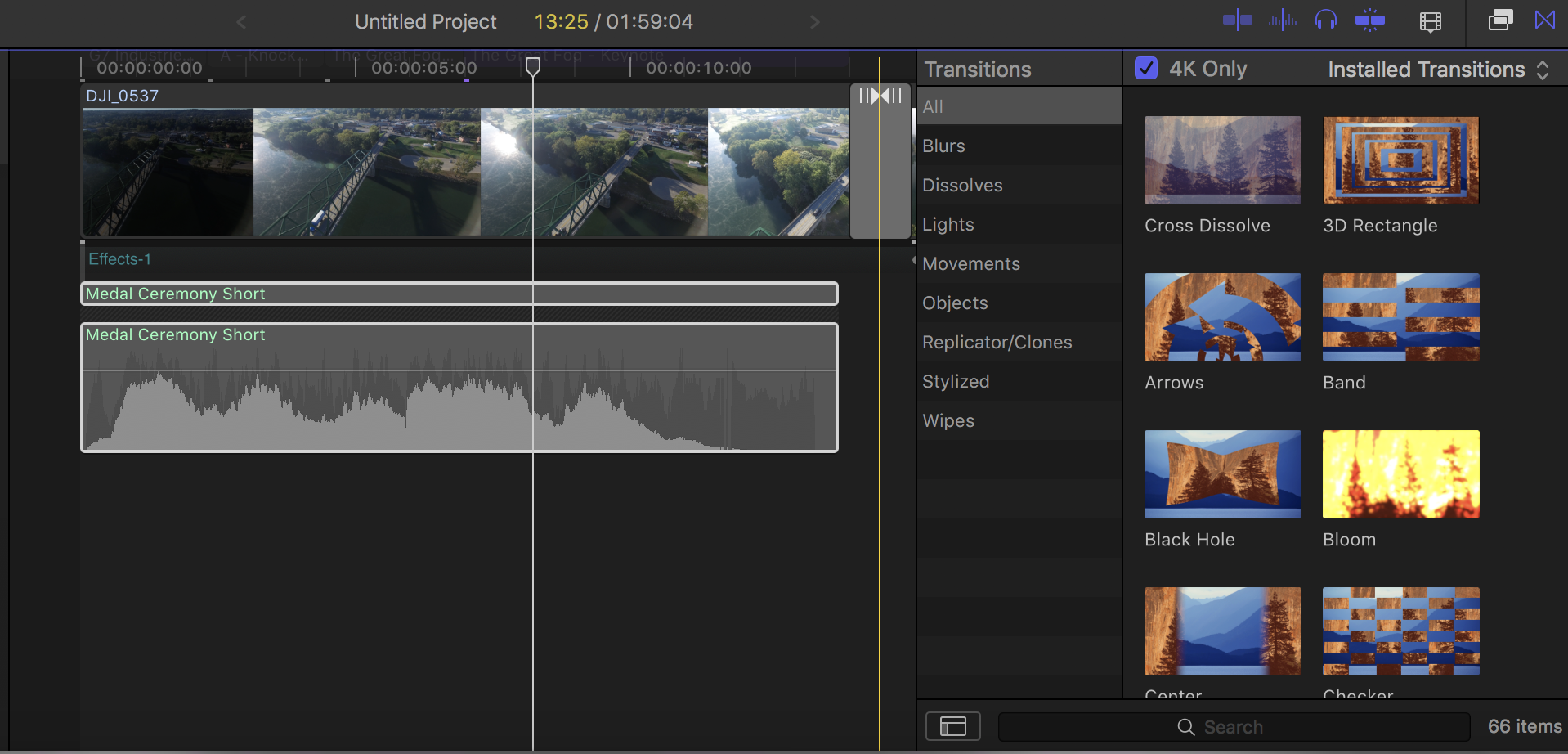Viewport: 1568px width, 754px height.
Task: Click the Effects-1 lane label
Action: (x=119, y=259)
